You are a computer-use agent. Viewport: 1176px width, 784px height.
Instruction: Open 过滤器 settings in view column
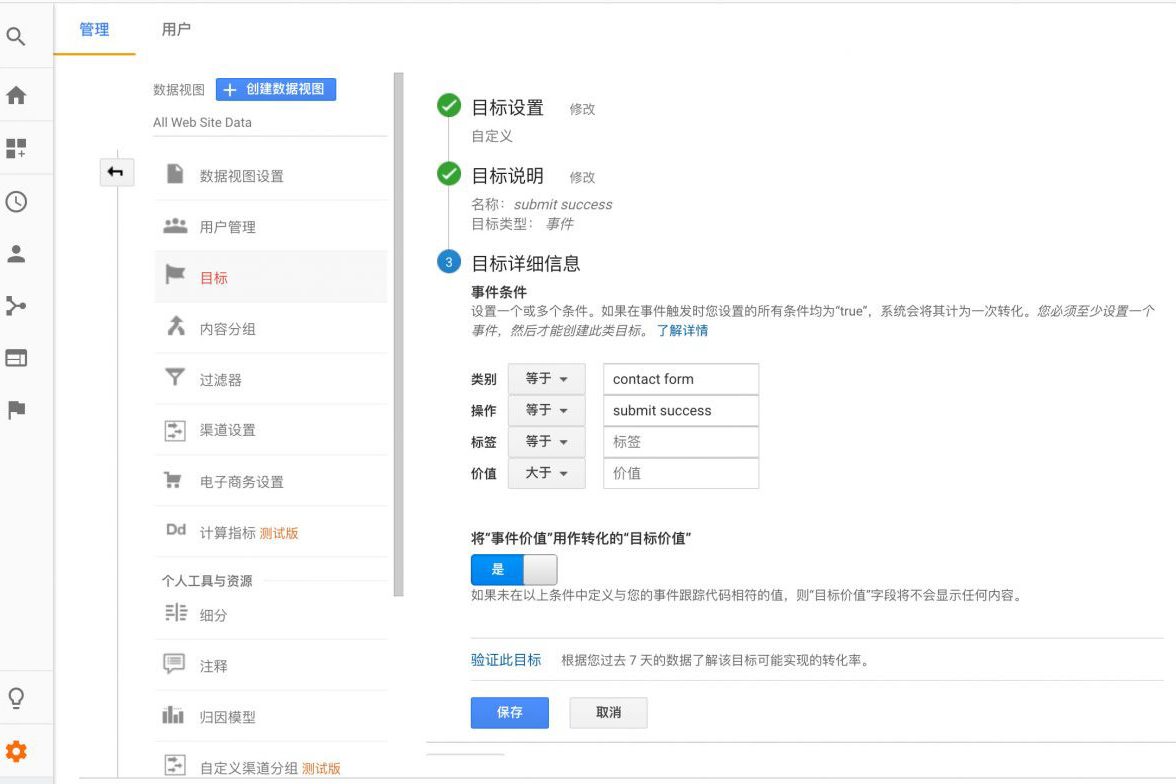click(x=221, y=380)
